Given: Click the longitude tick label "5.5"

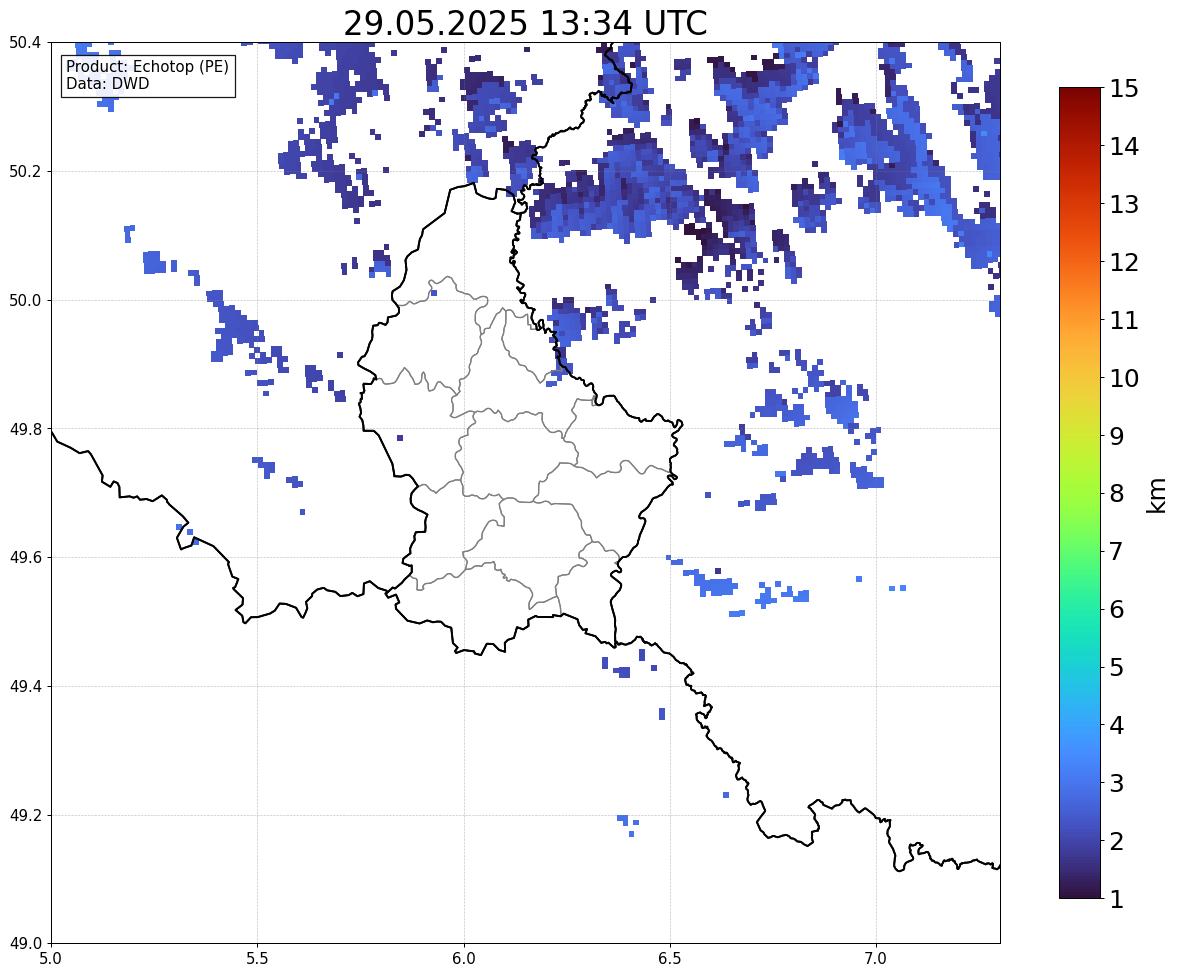Looking at the screenshot, I should click(258, 959).
